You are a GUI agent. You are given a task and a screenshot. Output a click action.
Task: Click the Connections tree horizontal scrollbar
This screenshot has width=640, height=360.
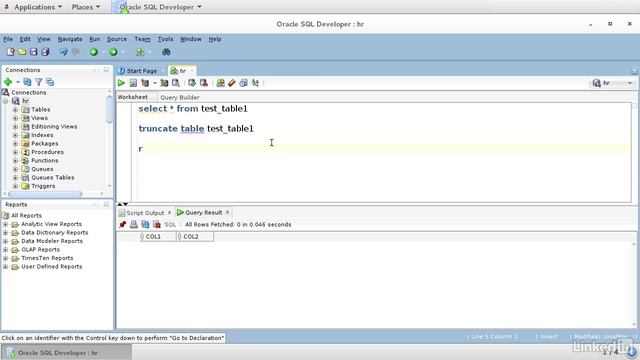45,193
